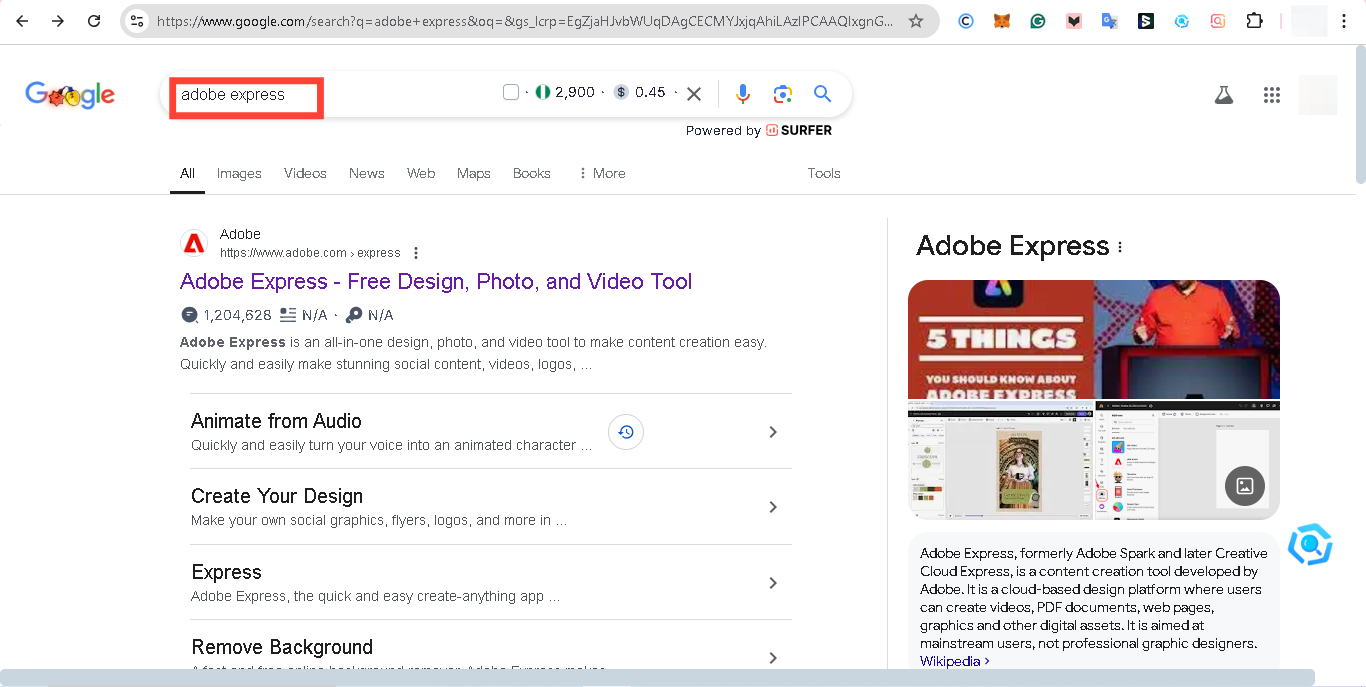Open Chrome's three-dot menu
This screenshot has width=1366, height=687.
[1344, 21]
